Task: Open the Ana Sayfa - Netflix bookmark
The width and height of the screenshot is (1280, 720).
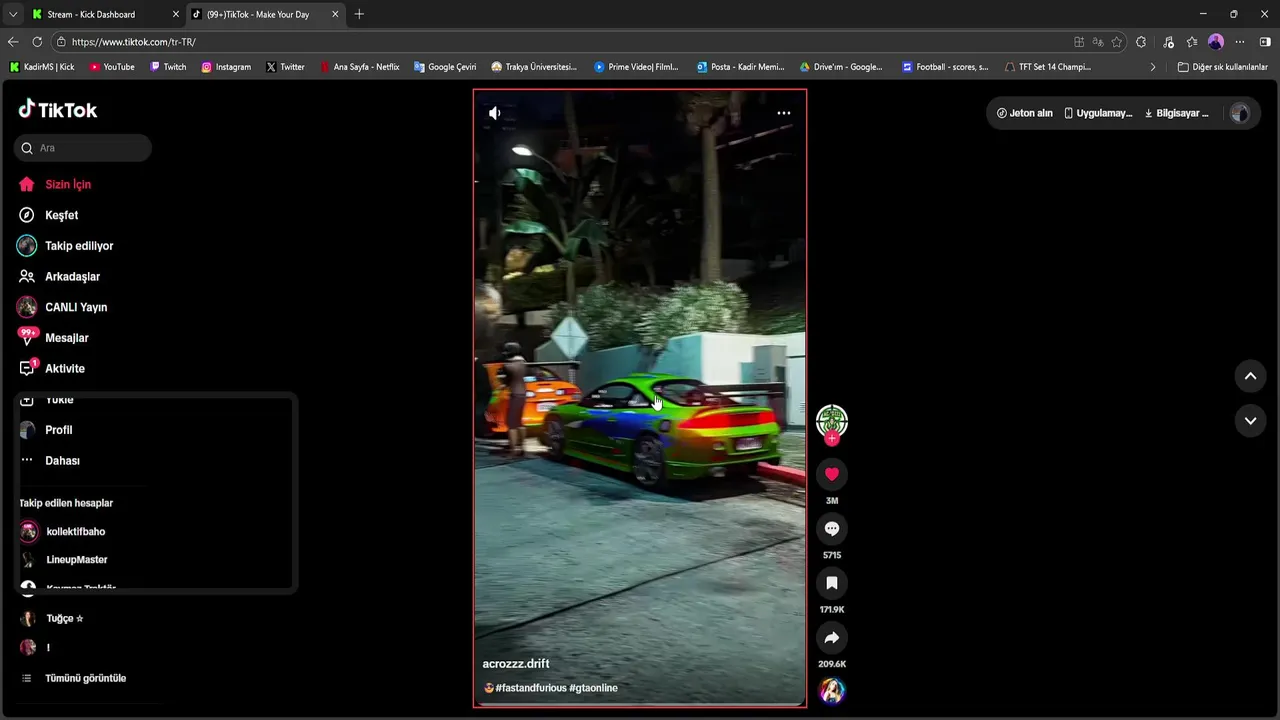Action: click(360, 67)
